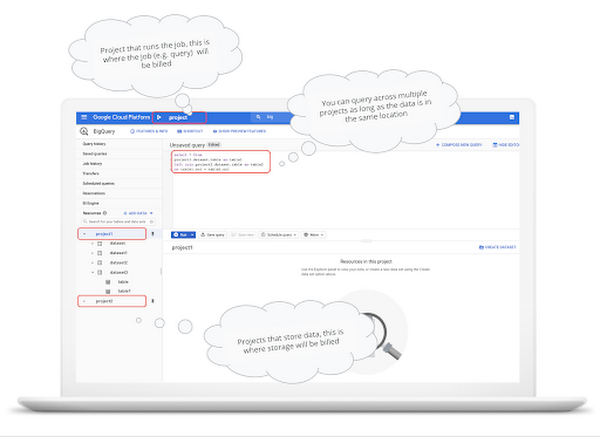
Task: Open the Run button dropdown arrow
Action: pyautogui.click(x=192, y=235)
